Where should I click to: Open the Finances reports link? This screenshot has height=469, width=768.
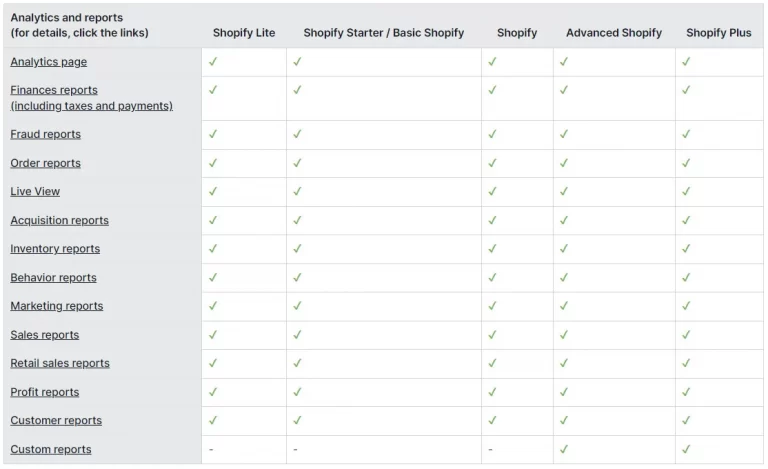91,98
